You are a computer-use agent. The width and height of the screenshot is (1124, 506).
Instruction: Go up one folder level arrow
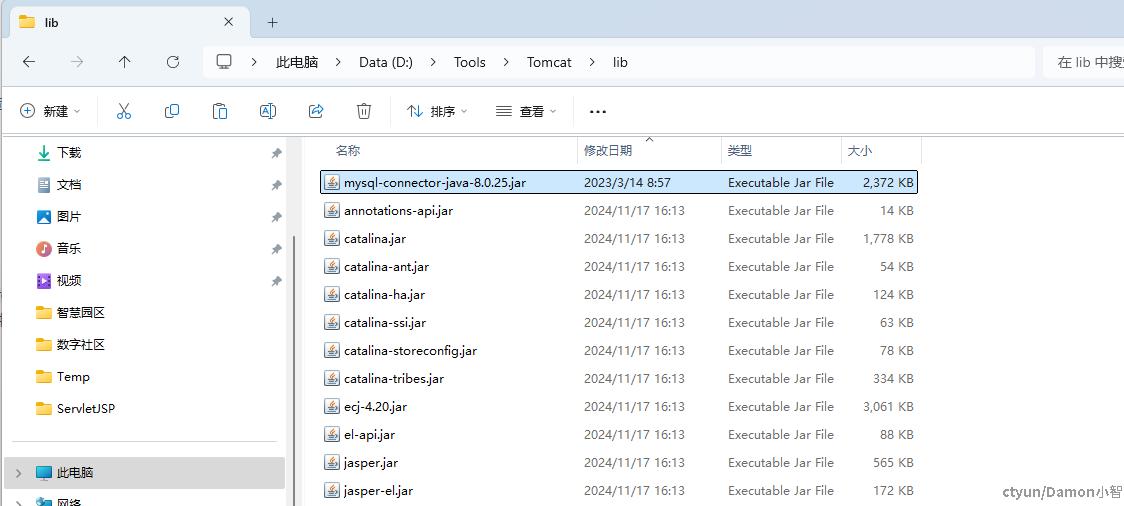[125, 62]
